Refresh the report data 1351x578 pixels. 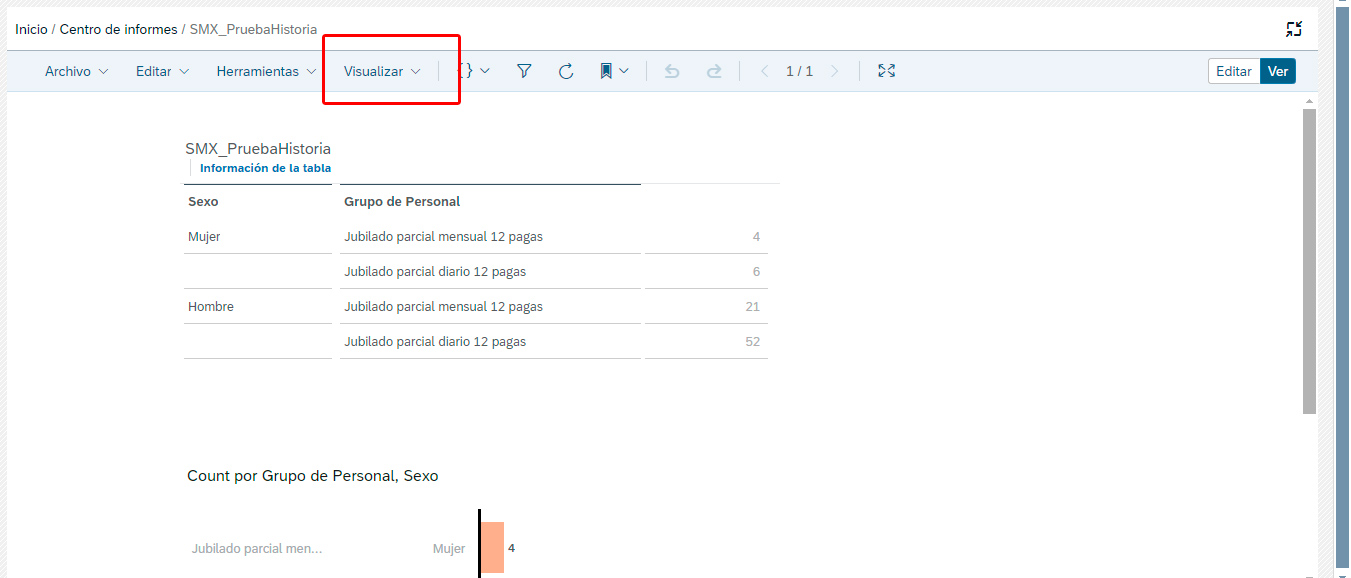(566, 71)
